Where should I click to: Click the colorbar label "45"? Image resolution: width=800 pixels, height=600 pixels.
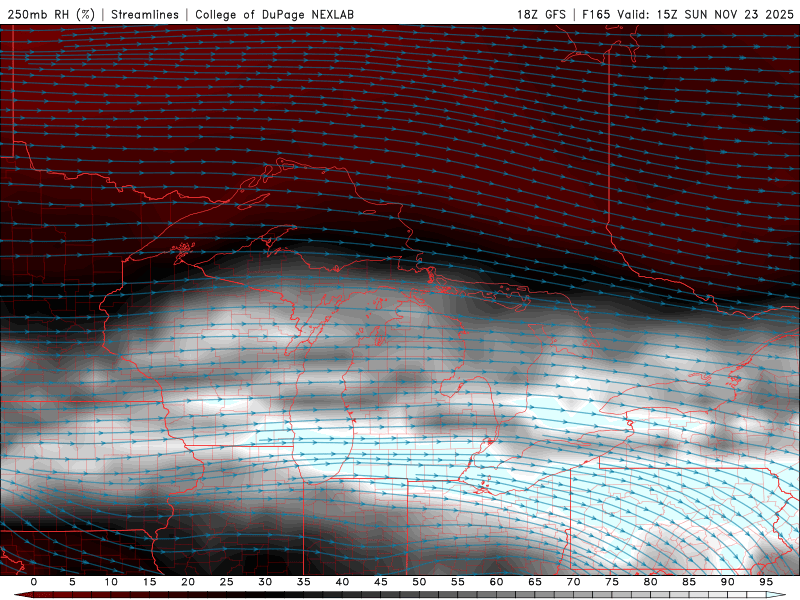point(381,582)
